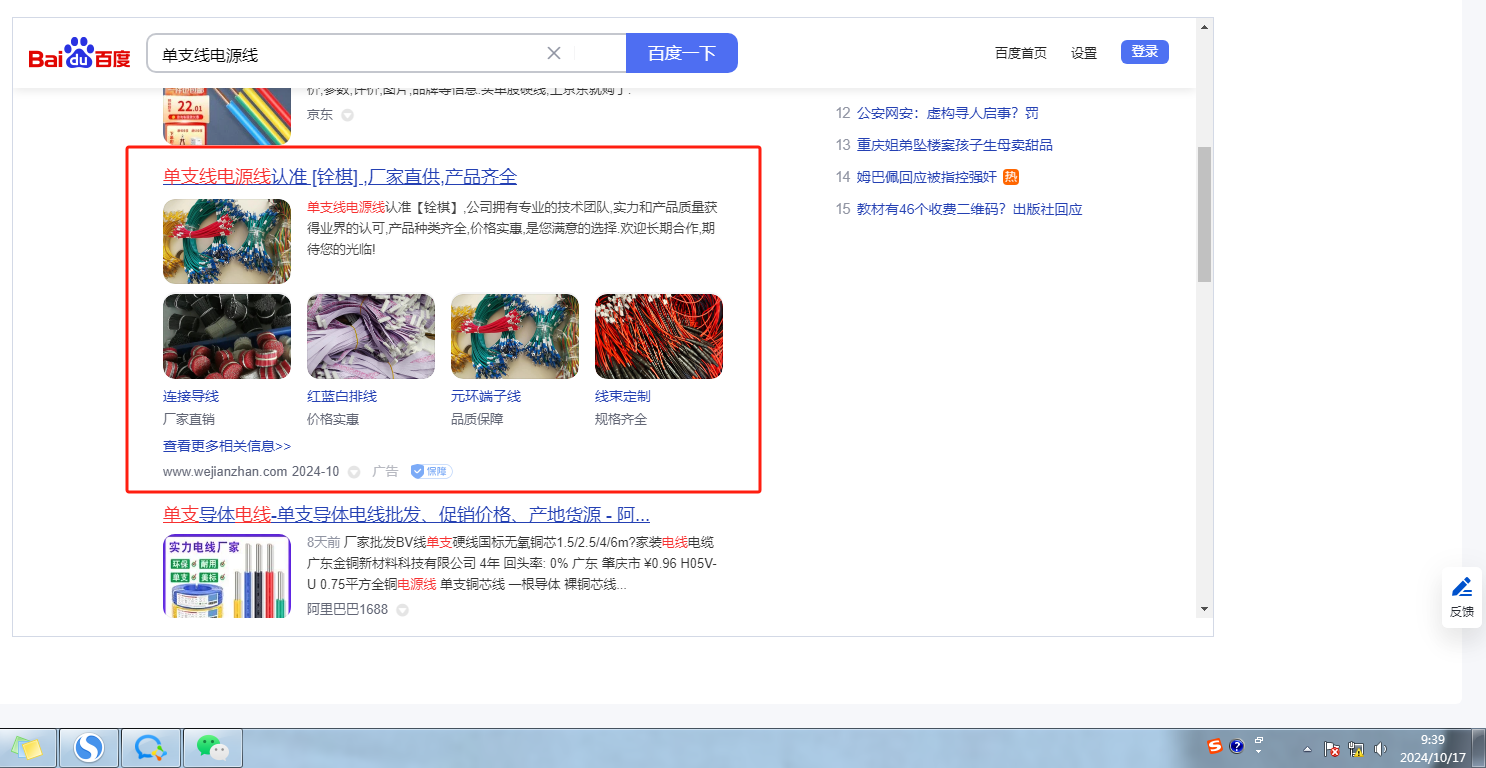Click the scrollbar up arrow
The width and height of the screenshot is (1486, 768).
pos(1204,26)
